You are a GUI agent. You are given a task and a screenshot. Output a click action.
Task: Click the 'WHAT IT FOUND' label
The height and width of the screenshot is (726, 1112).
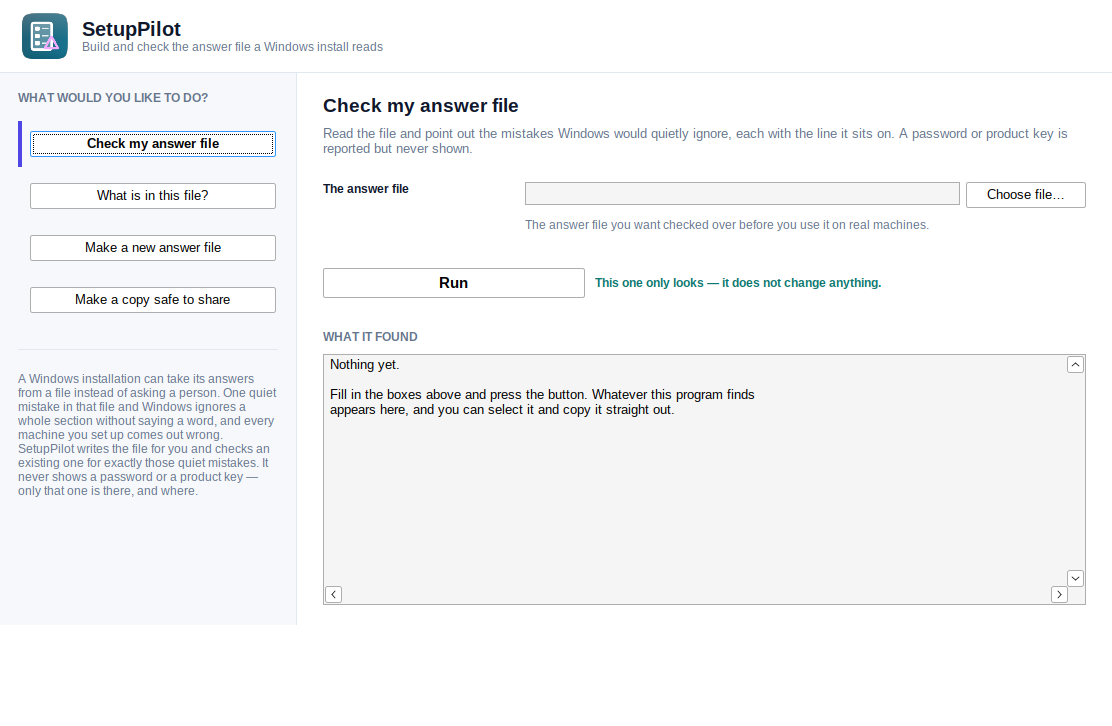click(370, 337)
